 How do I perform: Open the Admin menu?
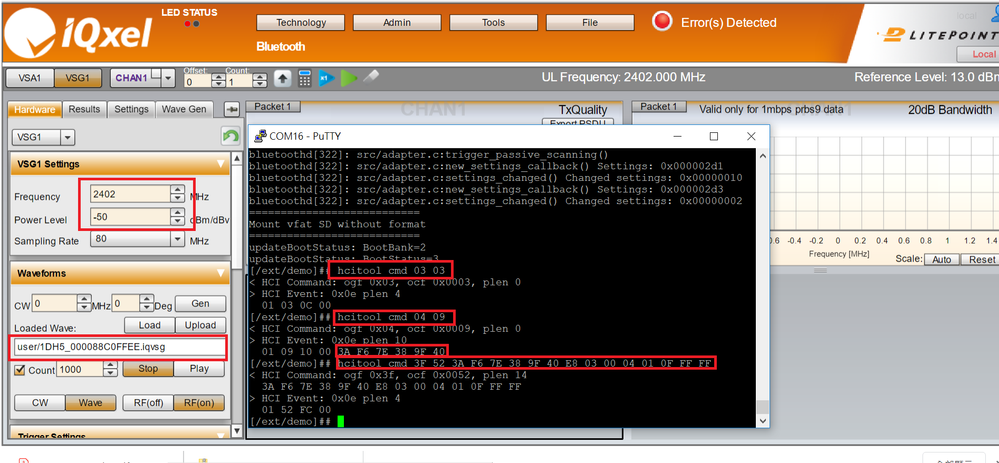click(x=397, y=22)
